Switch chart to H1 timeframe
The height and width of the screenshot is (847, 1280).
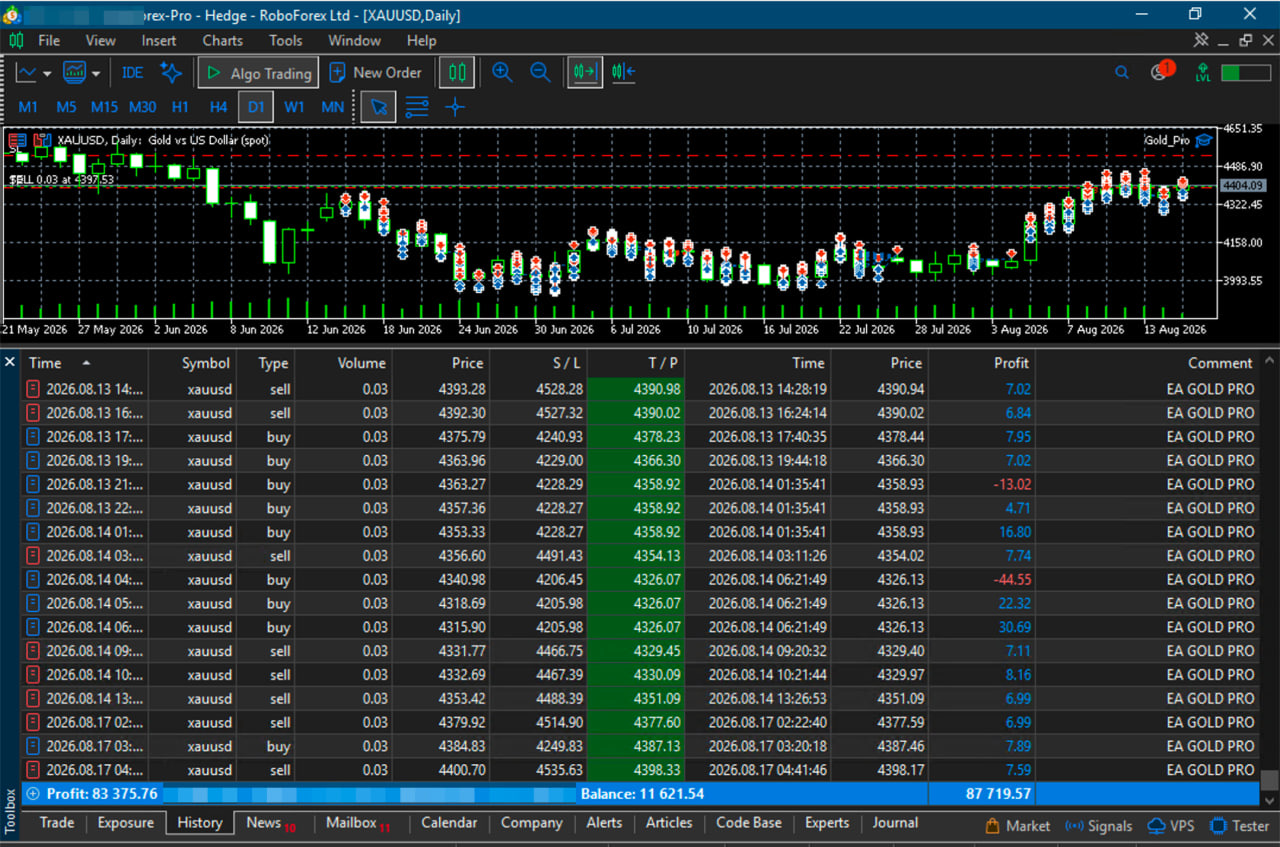[x=180, y=107]
